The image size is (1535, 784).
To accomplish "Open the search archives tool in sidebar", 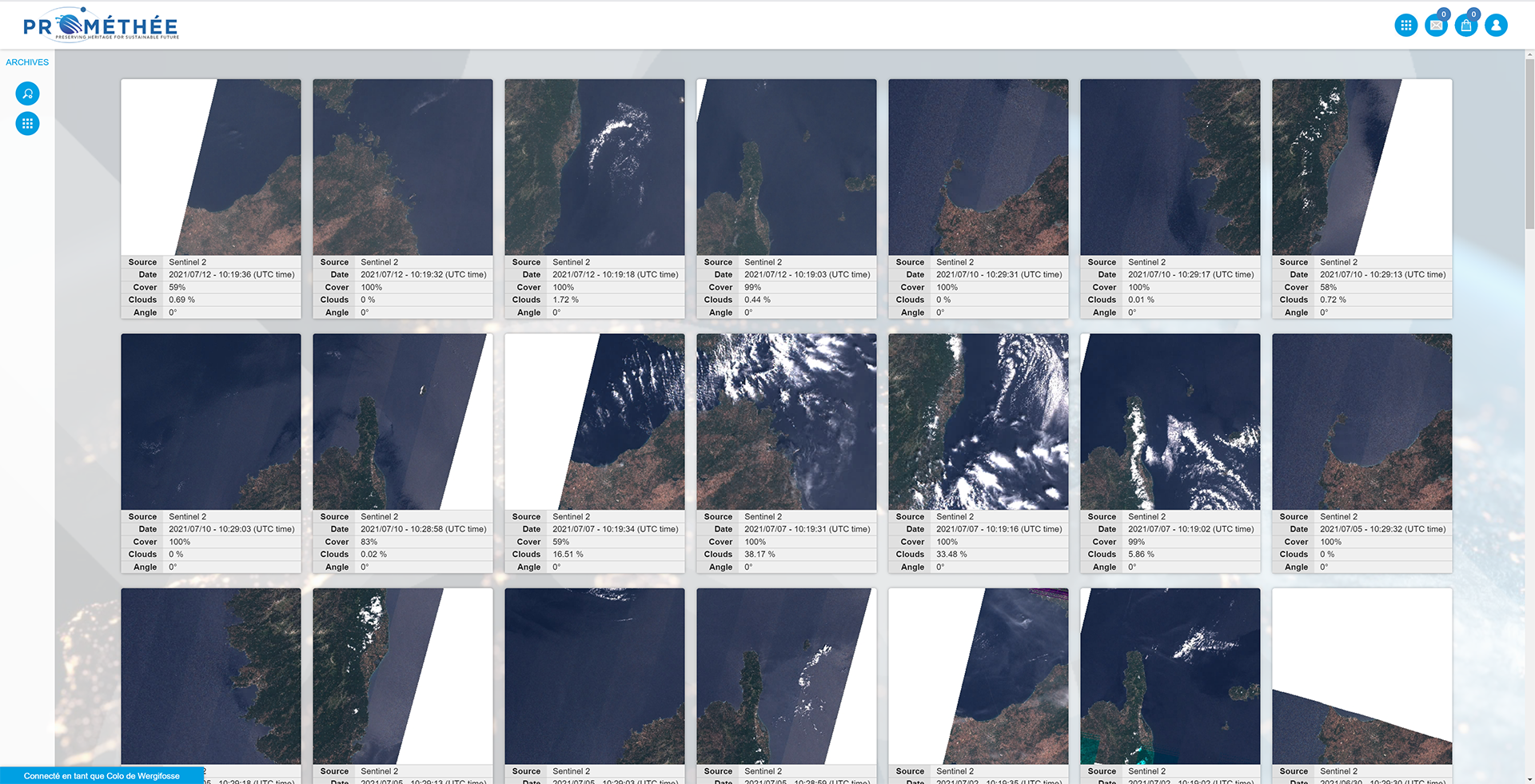I will [27, 94].
